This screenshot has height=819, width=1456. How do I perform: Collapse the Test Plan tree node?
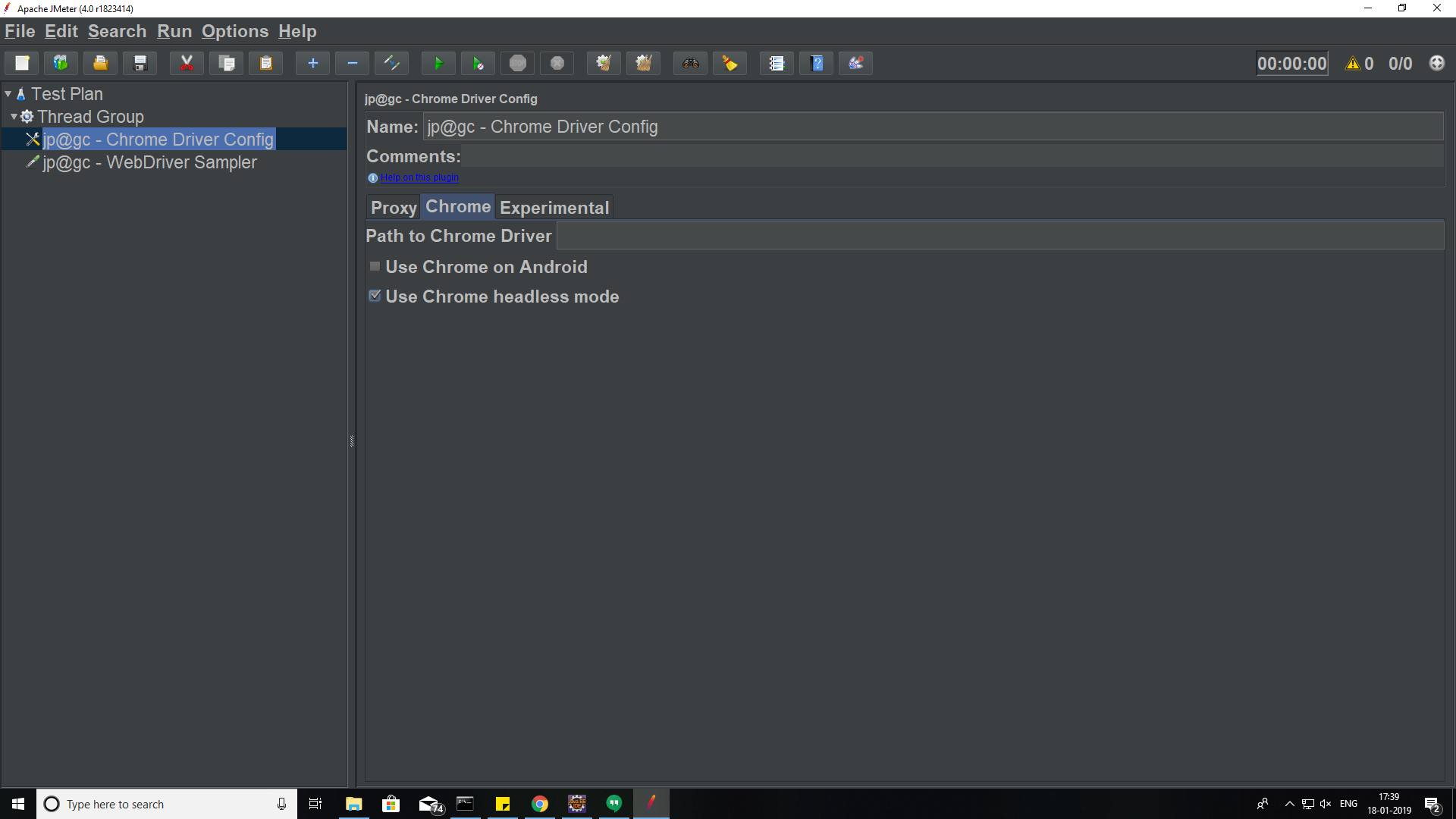point(8,94)
